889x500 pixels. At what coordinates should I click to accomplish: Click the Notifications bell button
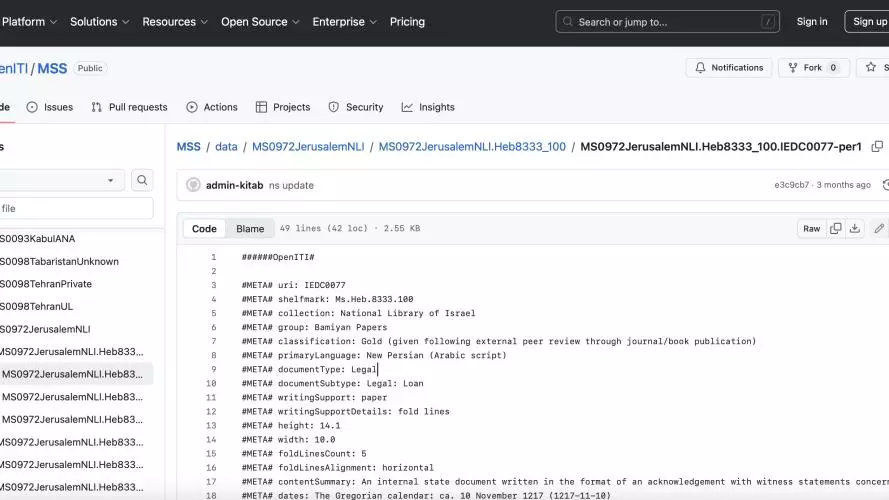click(x=729, y=67)
